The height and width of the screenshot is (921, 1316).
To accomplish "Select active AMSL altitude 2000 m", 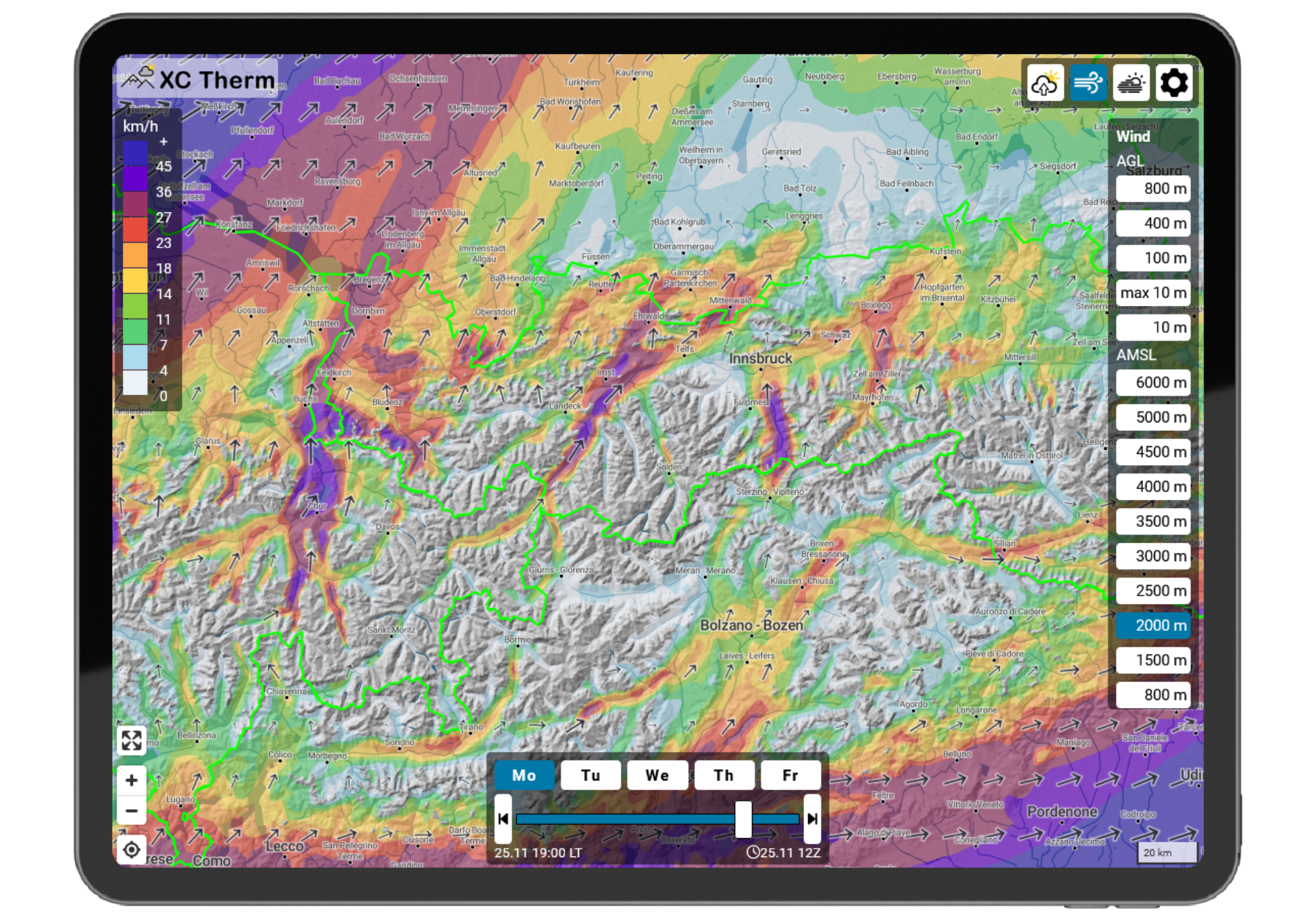I will pyautogui.click(x=1153, y=625).
